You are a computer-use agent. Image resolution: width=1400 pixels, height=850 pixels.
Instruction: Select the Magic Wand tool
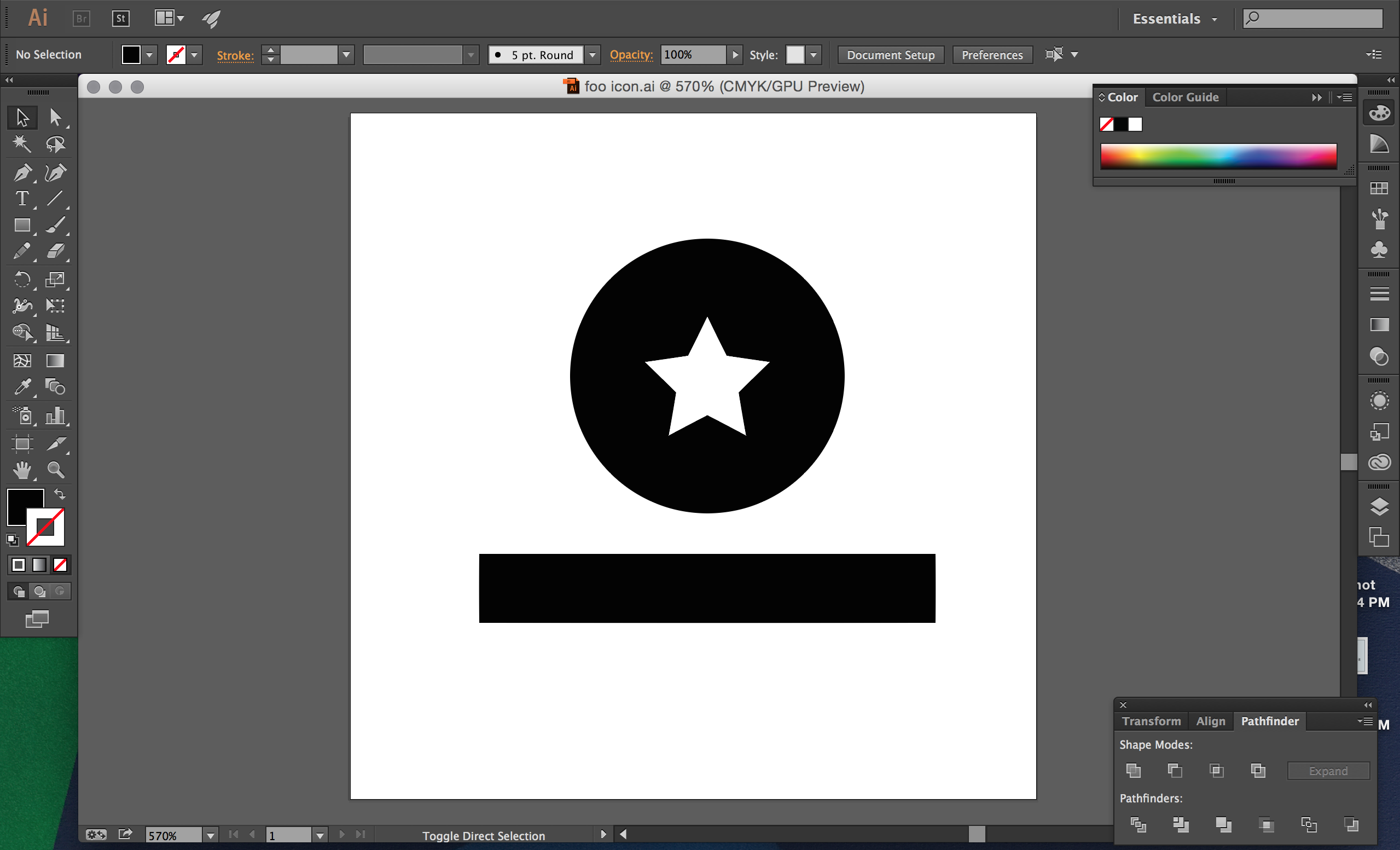[22, 144]
